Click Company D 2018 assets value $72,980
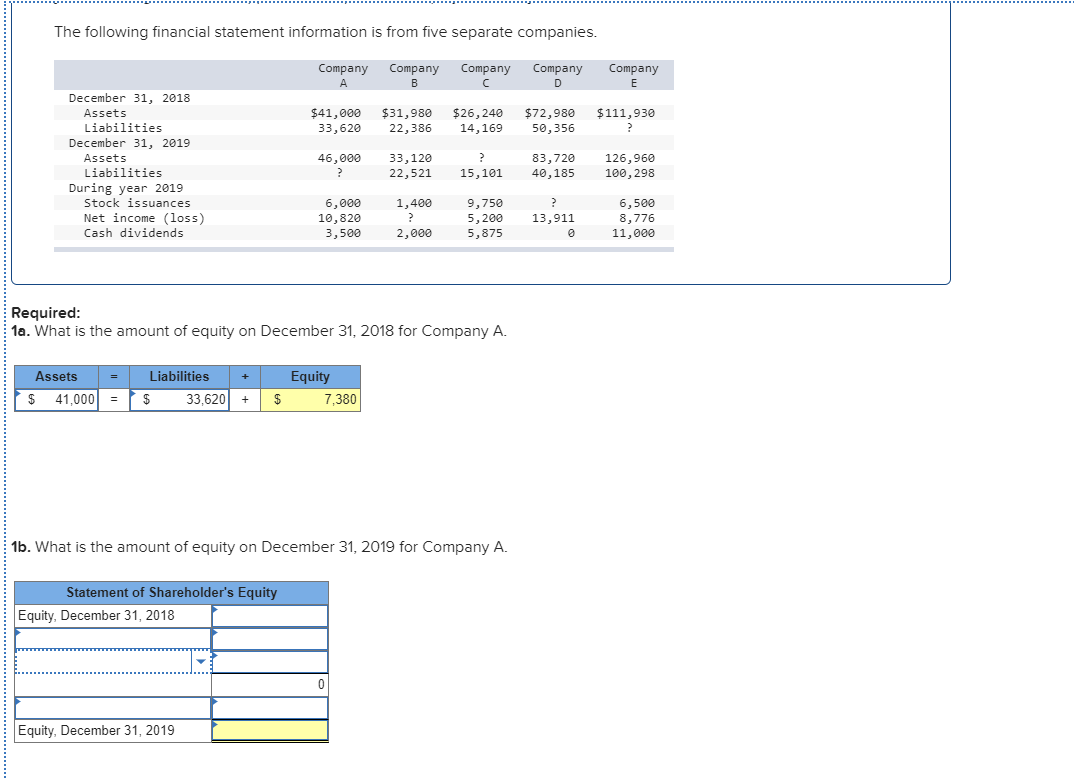This screenshot has height=780, width=1074. click(549, 113)
